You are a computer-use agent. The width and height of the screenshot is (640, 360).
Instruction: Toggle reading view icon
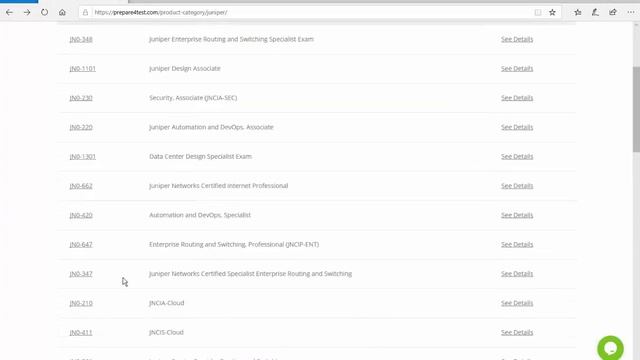tap(538, 12)
